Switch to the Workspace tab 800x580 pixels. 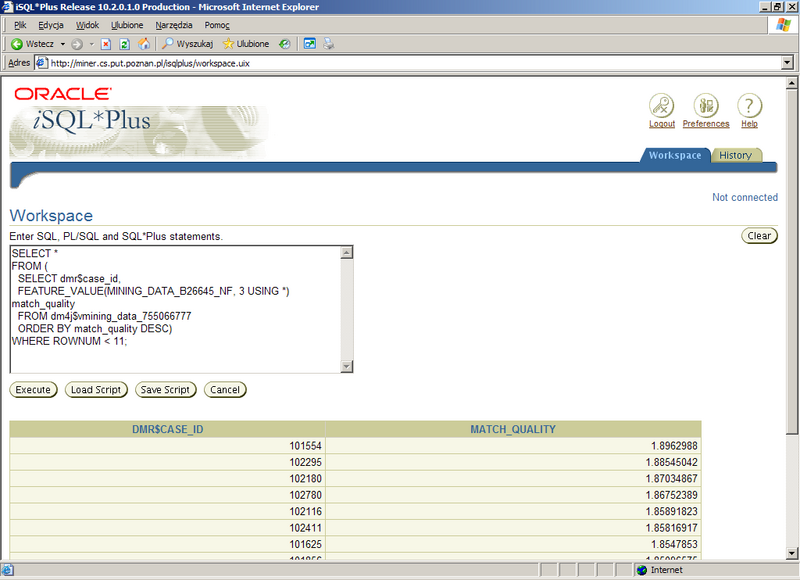[x=675, y=155]
